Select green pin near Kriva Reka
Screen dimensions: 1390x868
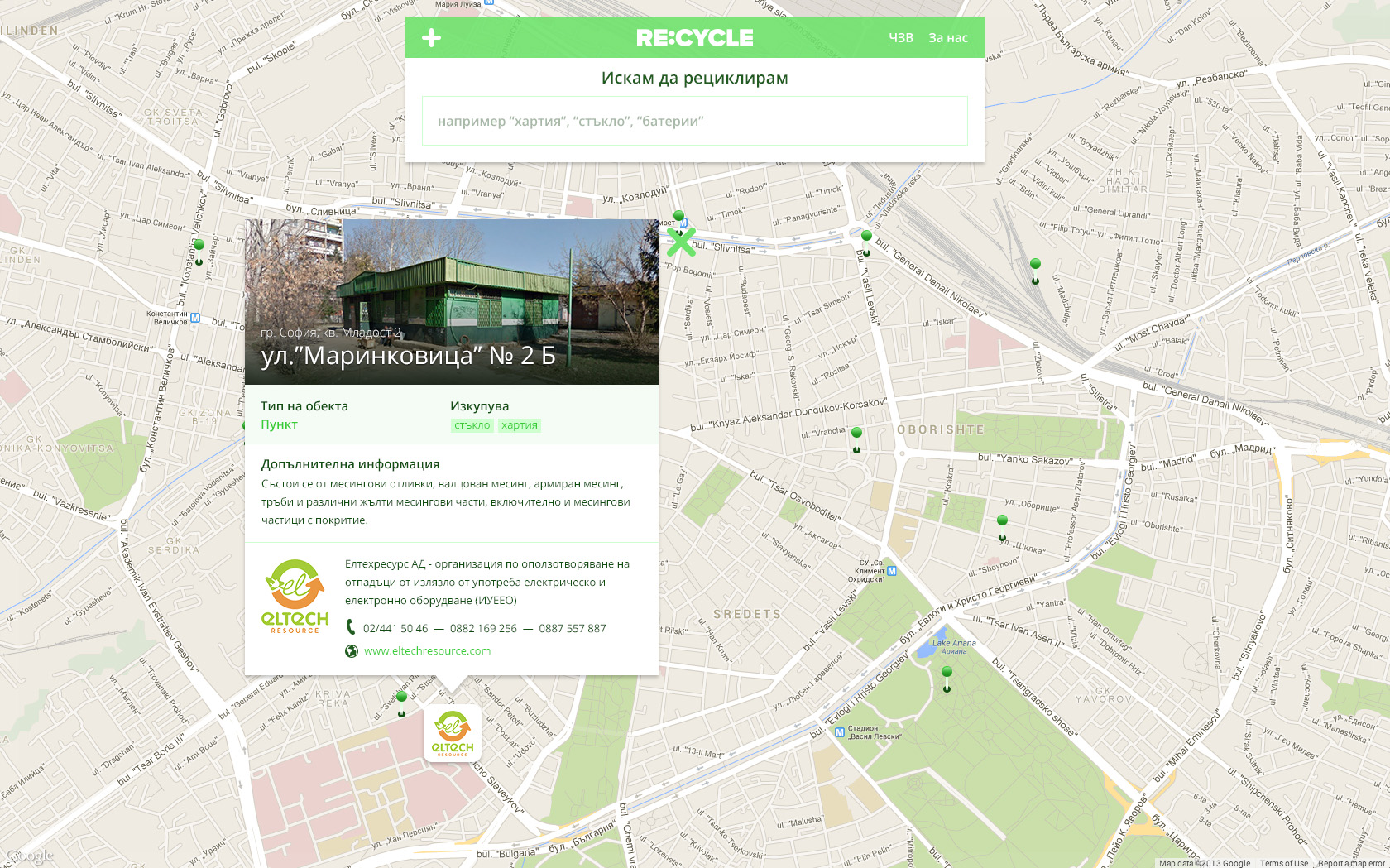point(401,703)
